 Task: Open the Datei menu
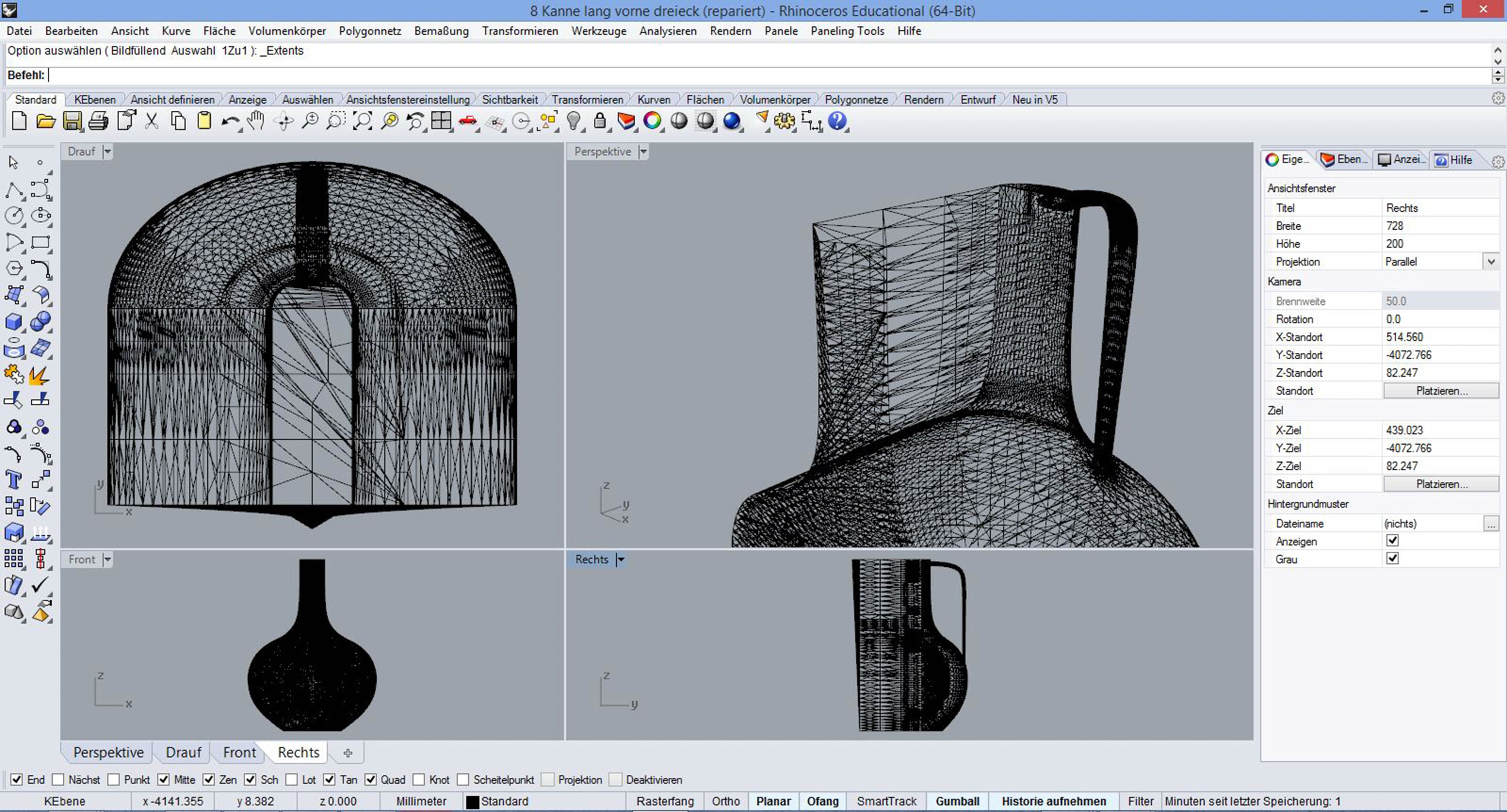19,31
